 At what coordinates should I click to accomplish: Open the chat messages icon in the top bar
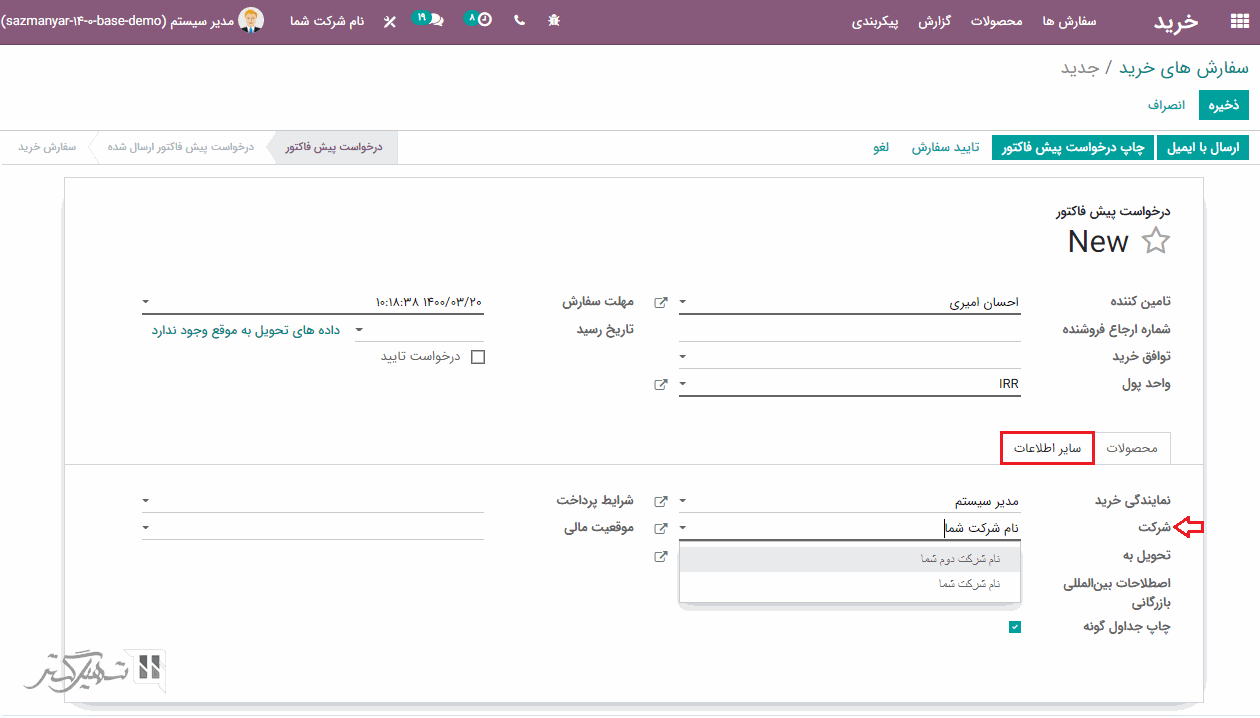(435, 20)
